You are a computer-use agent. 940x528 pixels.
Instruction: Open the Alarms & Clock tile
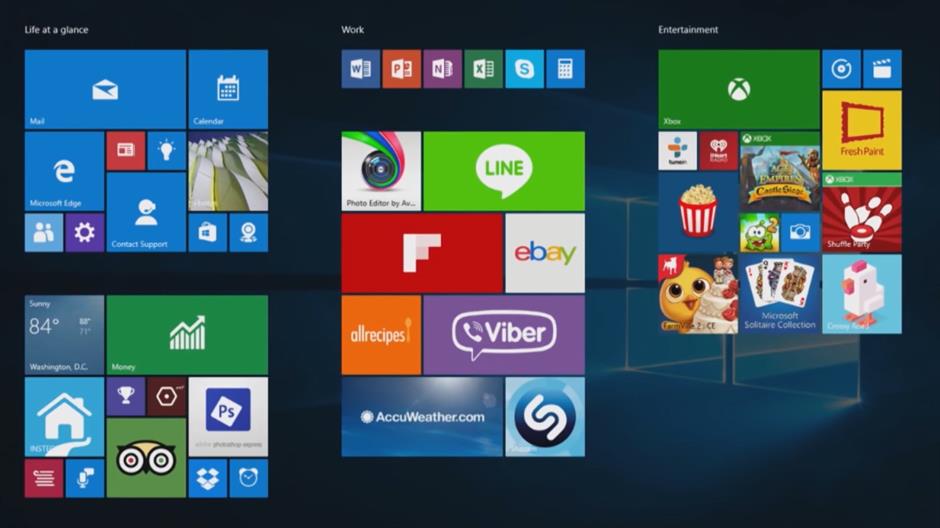(249, 478)
